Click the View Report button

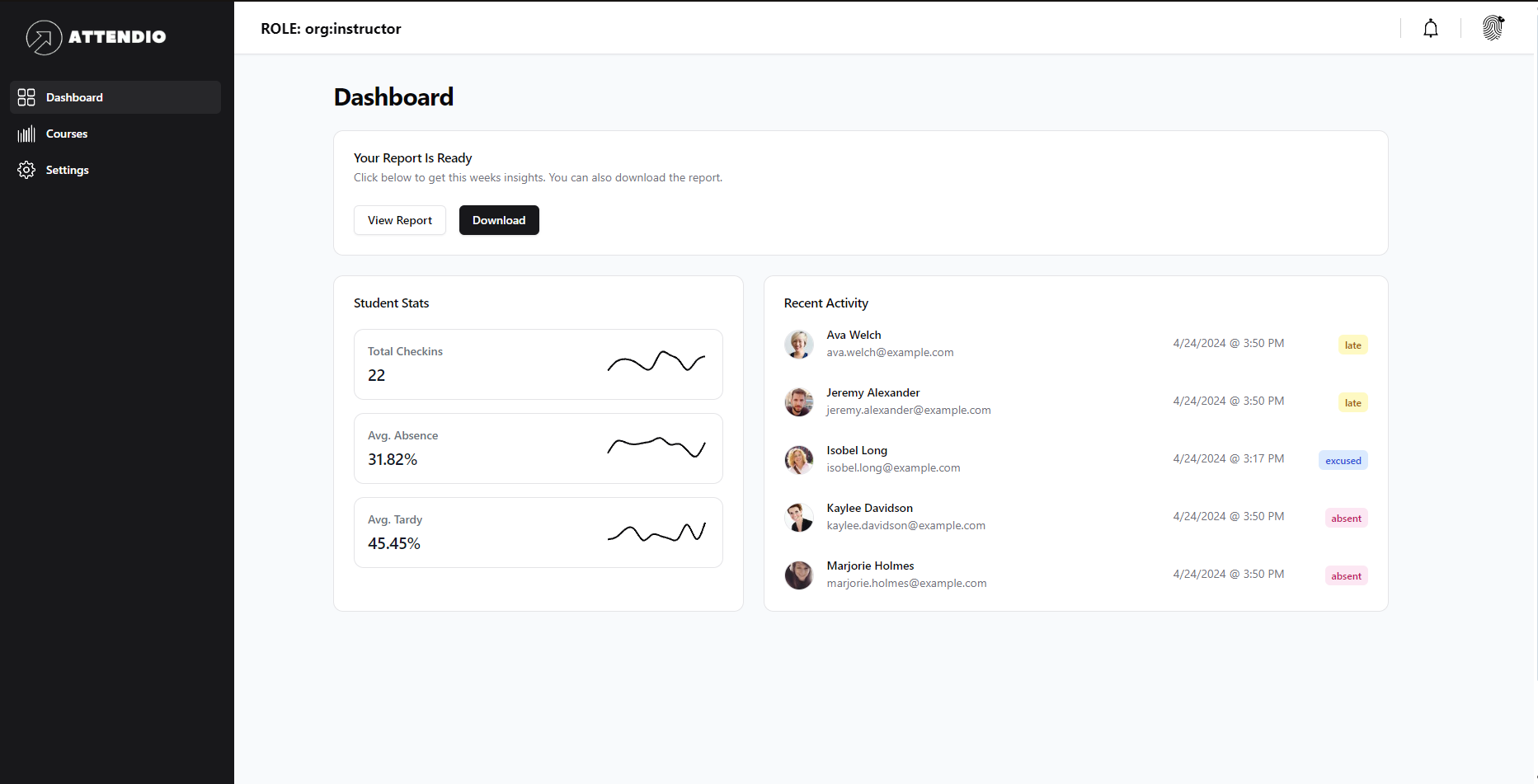(x=399, y=220)
